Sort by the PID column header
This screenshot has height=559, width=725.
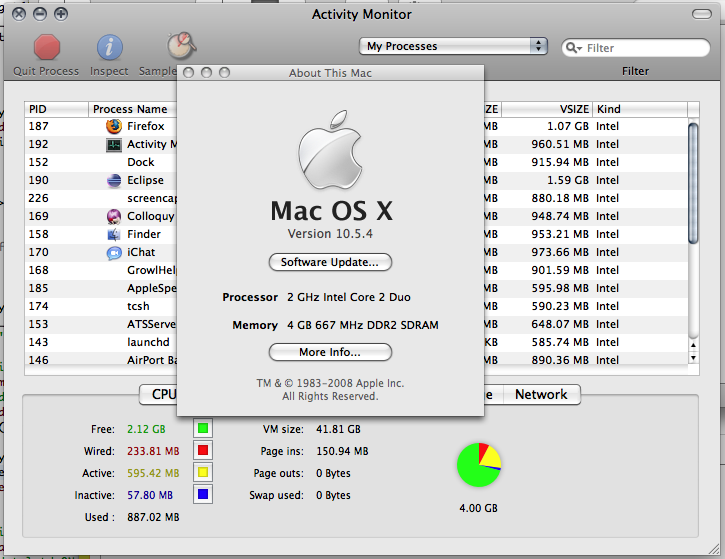click(56, 109)
